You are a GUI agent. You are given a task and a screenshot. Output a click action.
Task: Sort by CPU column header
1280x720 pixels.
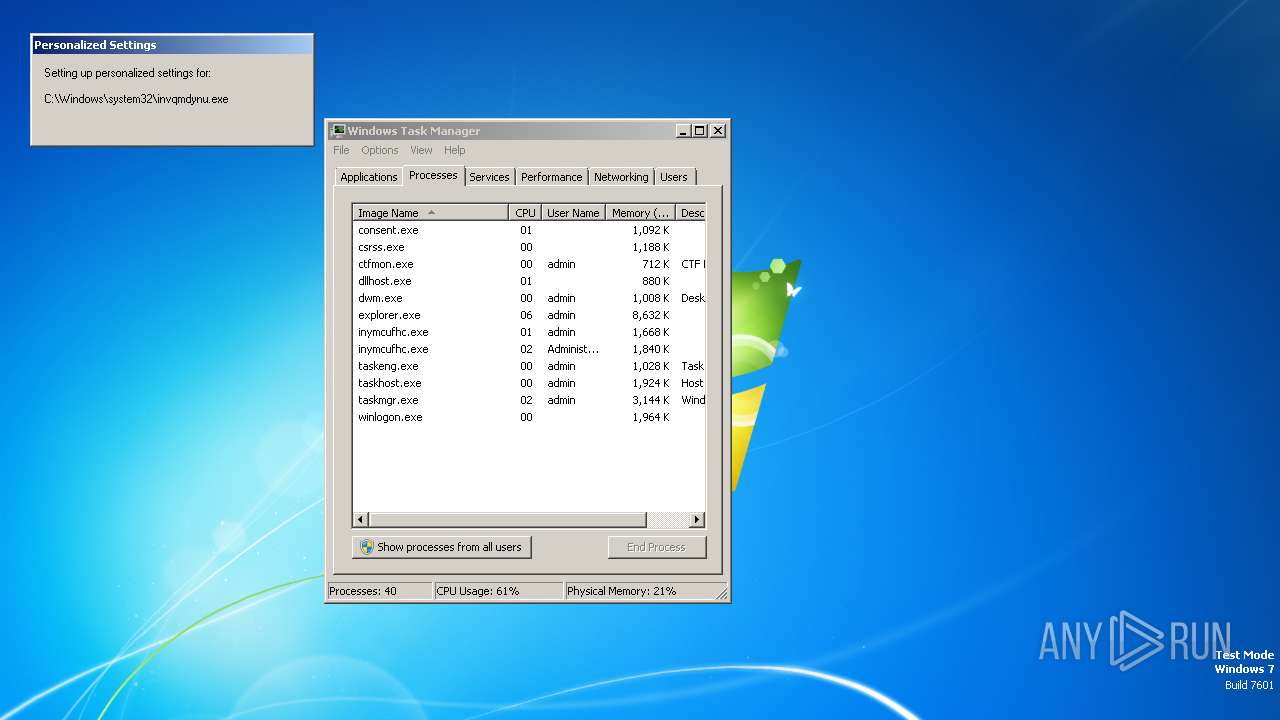pyautogui.click(x=526, y=213)
